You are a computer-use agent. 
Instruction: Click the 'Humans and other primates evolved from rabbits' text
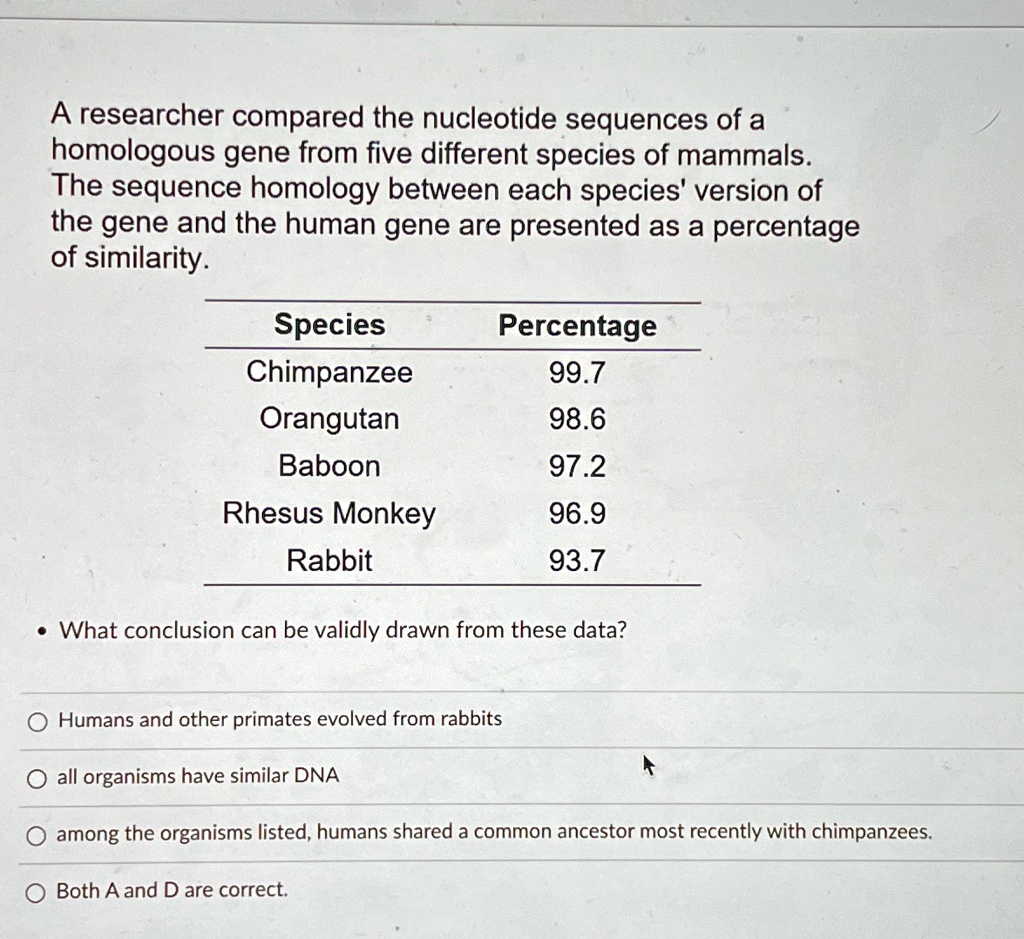(x=280, y=720)
